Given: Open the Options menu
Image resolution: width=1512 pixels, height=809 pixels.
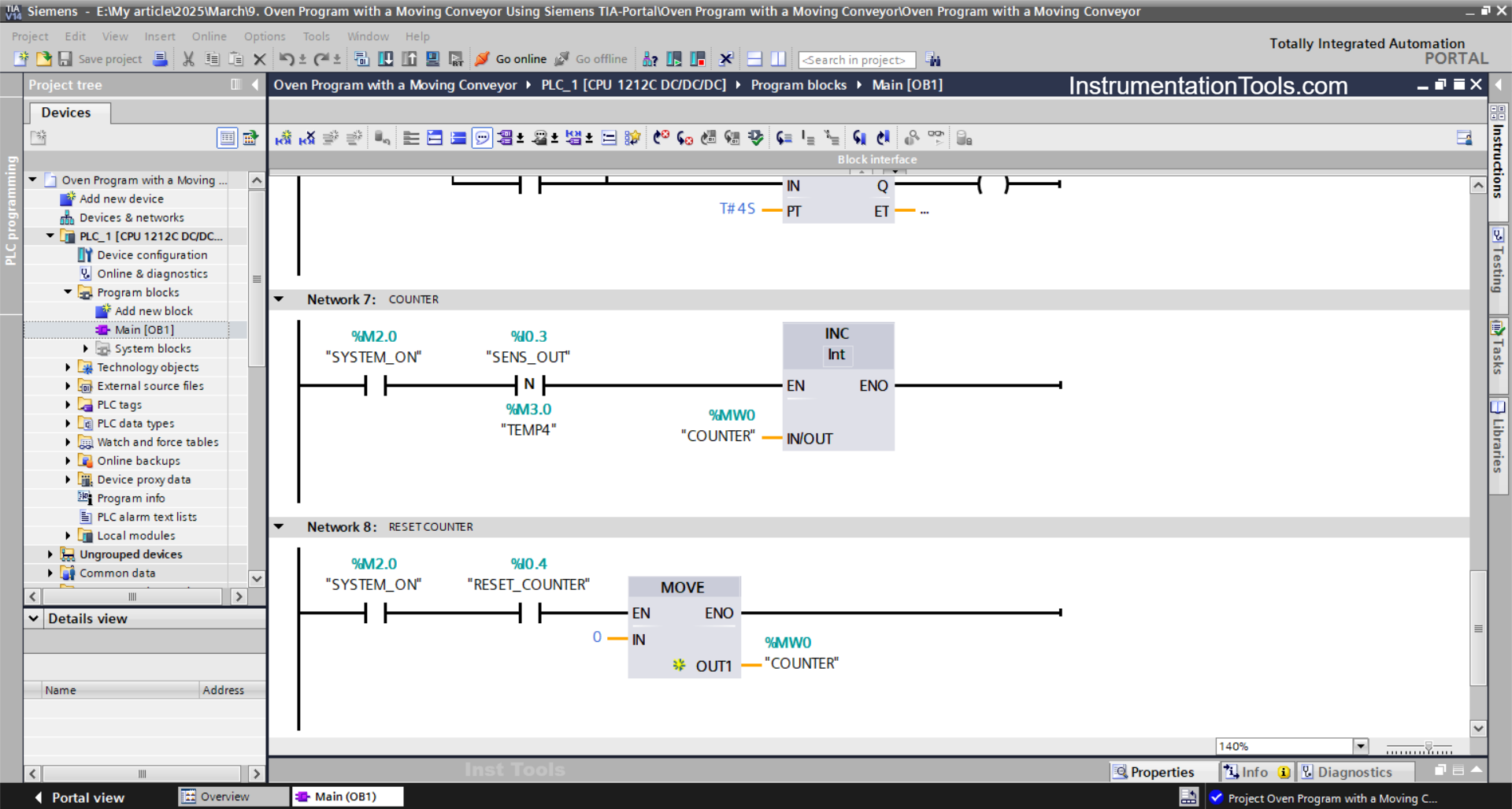Looking at the screenshot, I should pyautogui.click(x=265, y=36).
